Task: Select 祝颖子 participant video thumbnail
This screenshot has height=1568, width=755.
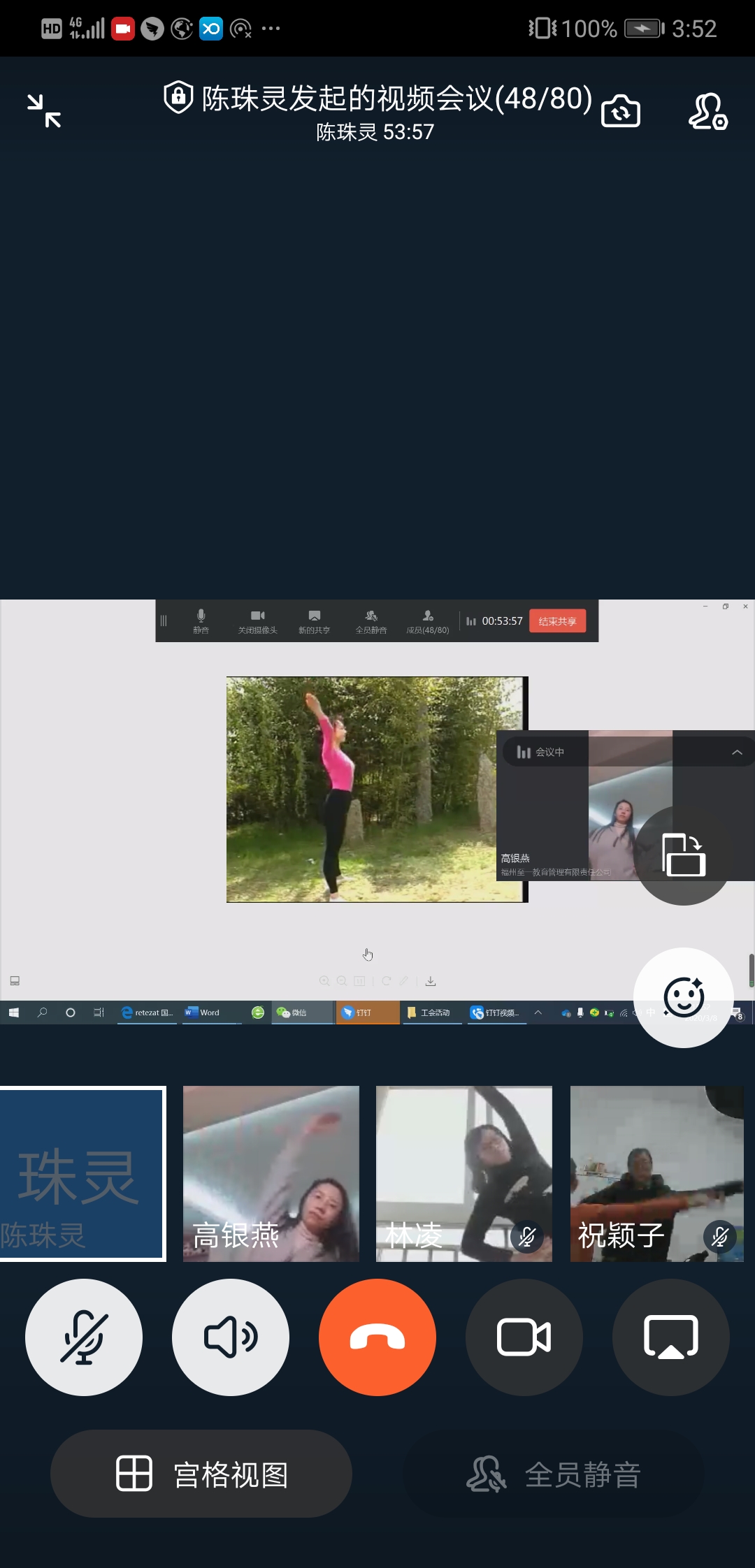Action: pyautogui.click(x=656, y=1174)
